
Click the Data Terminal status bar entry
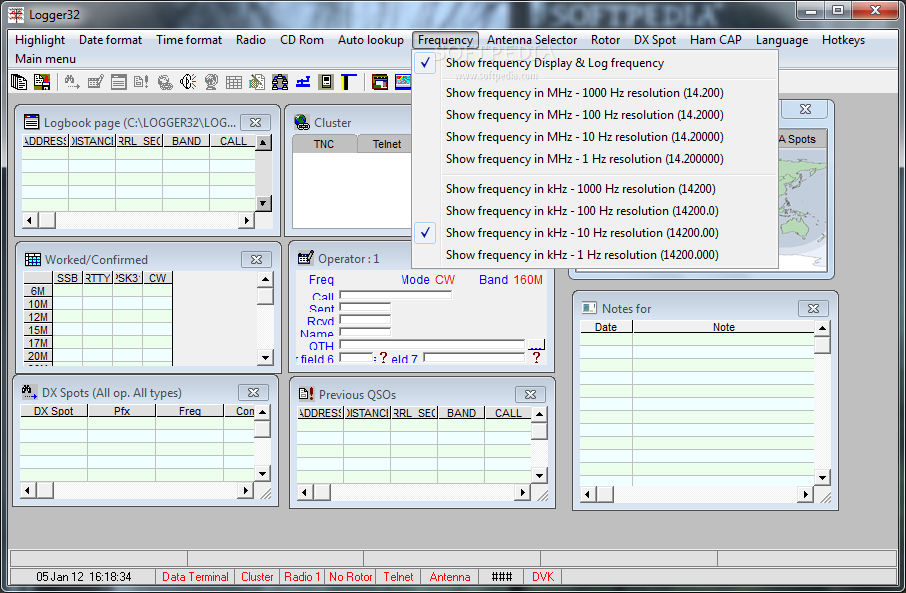point(195,576)
